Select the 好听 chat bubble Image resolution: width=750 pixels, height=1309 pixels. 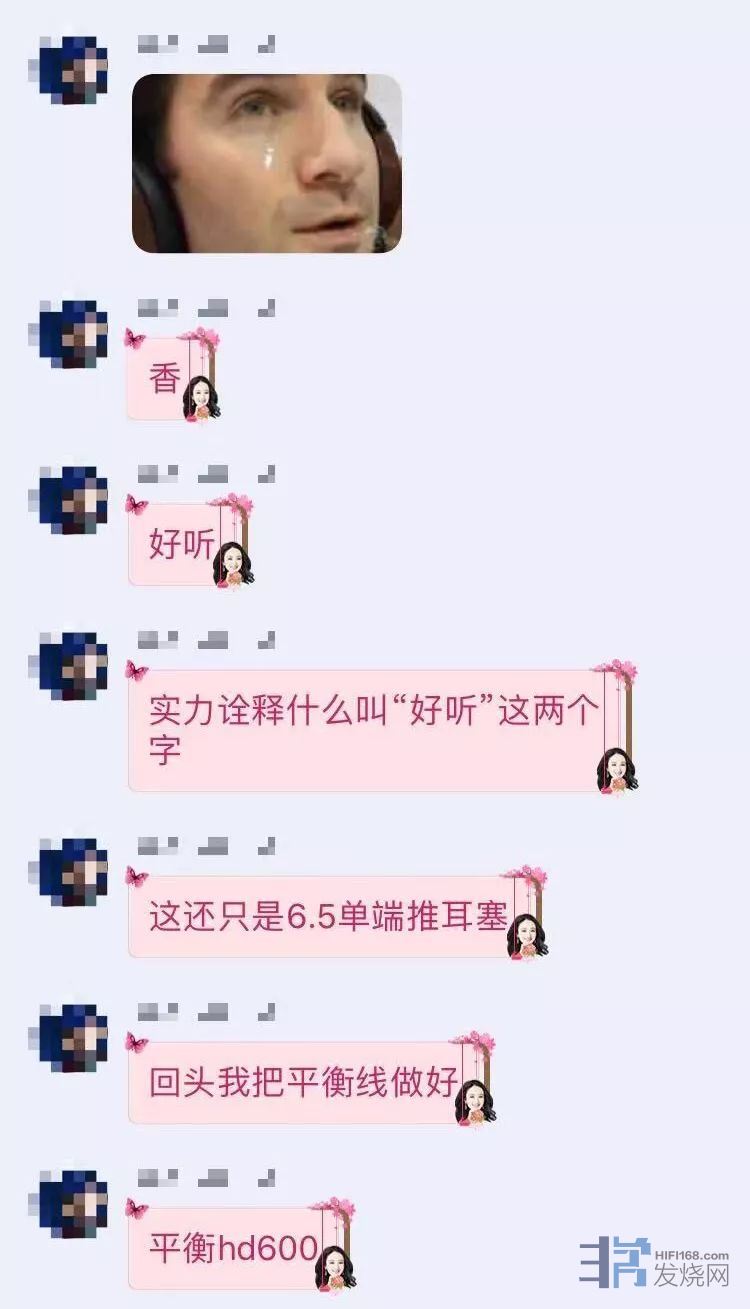(189, 544)
